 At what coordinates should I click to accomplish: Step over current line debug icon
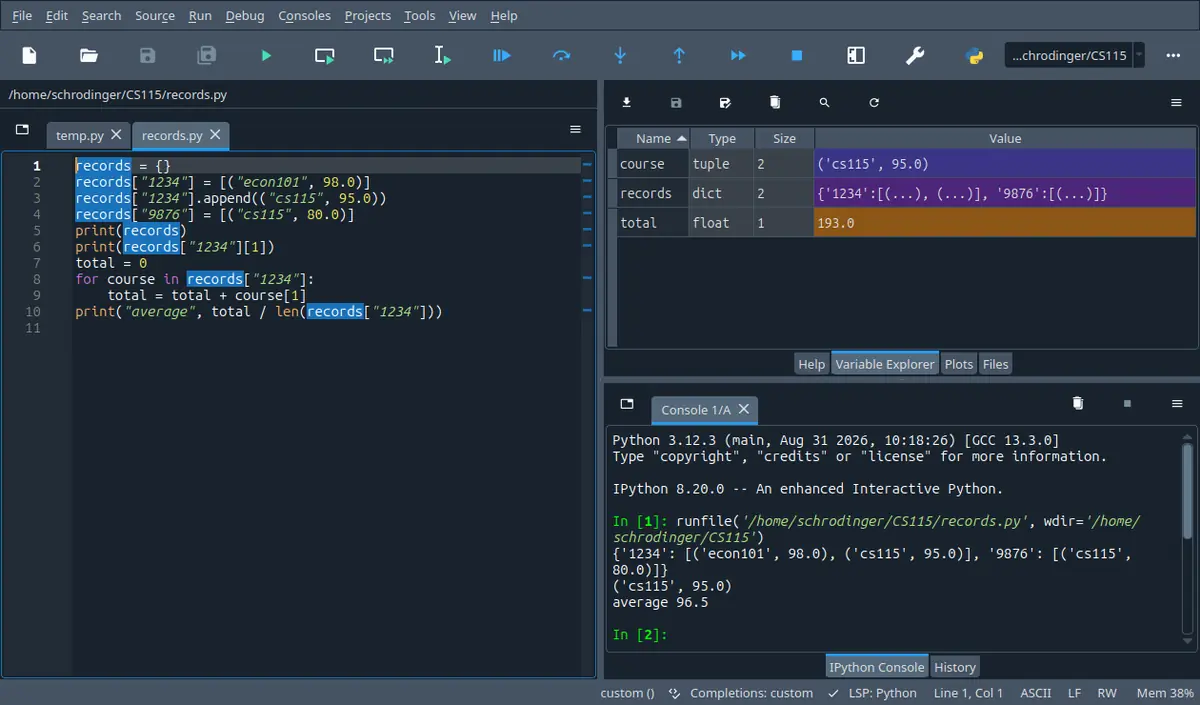[561, 56]
